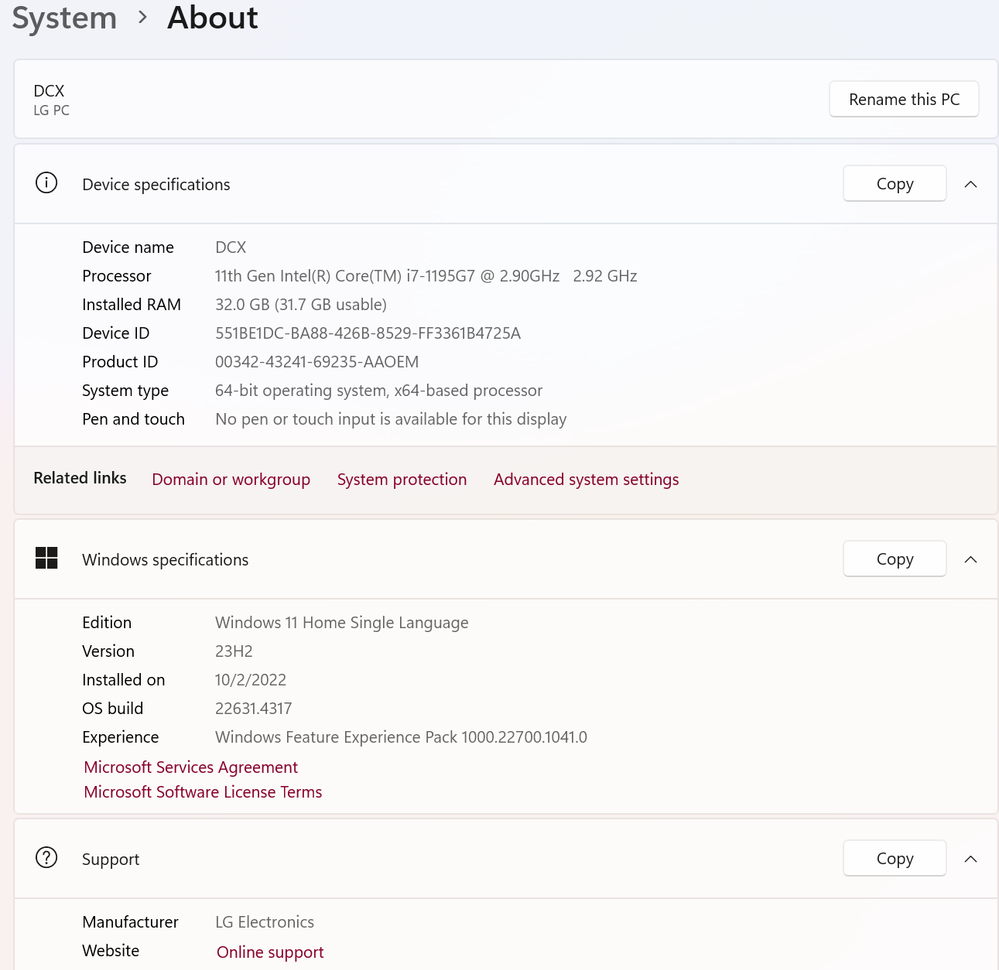Collapse the Support section chevron
Image resolution: width=999 pixels, height=970 pixels.
click(970, 859)
